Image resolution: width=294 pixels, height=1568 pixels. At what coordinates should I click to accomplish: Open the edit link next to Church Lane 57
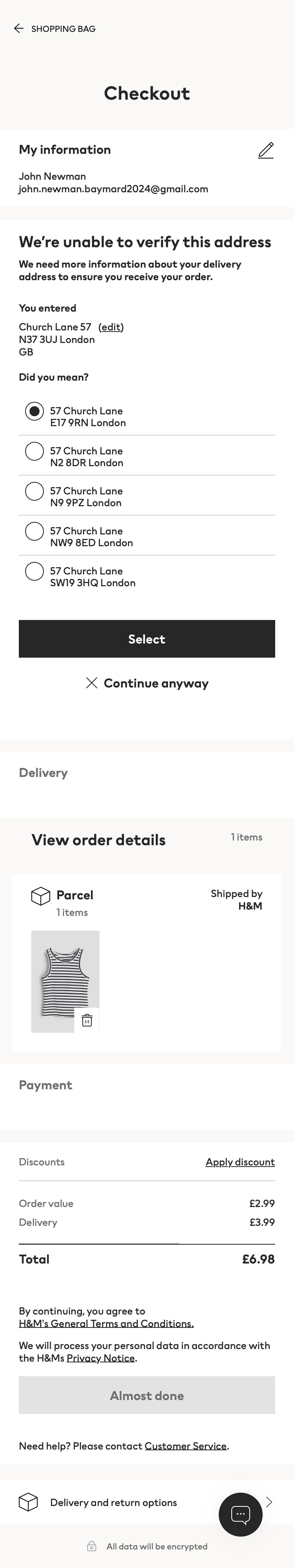tap(111, 327)
